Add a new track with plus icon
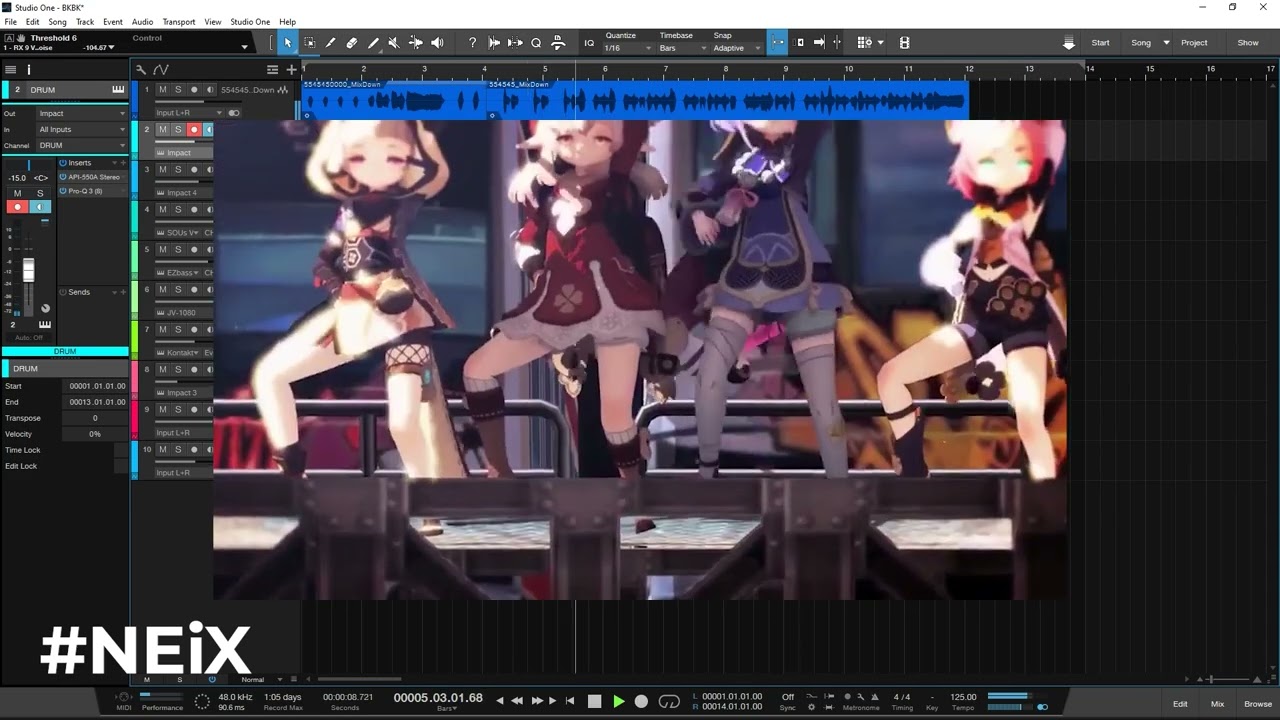The width and height of the screenshot is (1280, 720). tap(291, 69)
